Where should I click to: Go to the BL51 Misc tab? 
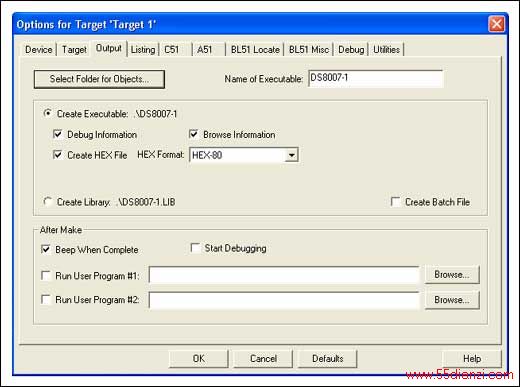[x=309, y=50]
